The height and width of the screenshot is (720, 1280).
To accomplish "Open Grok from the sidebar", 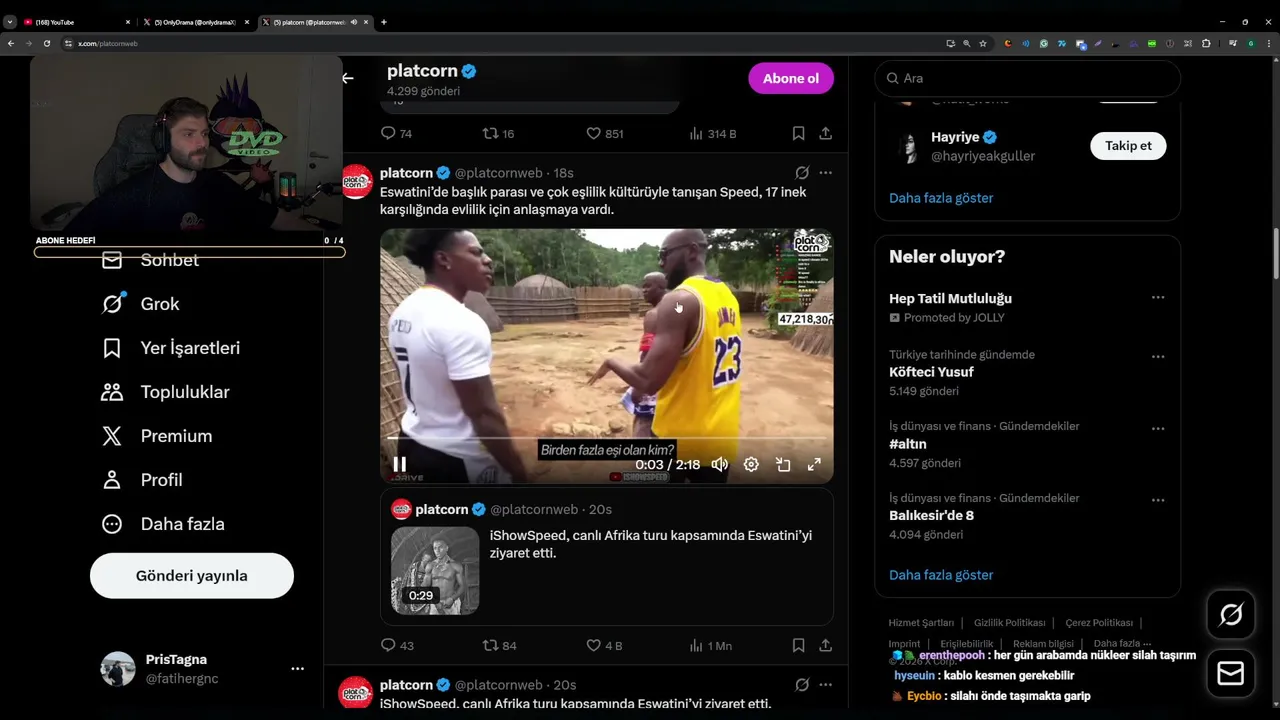I will 141,304.
